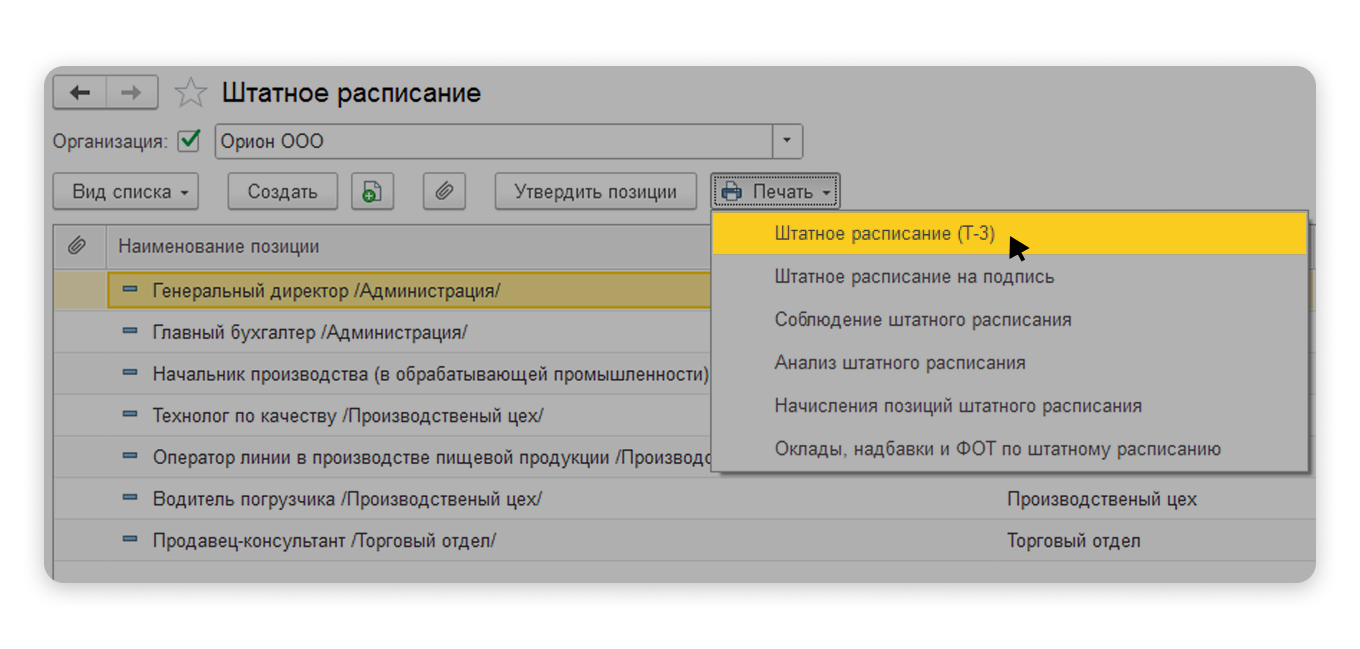Add page to favorites with star icon
Image resolution: width=1360 pixels, height=649 pixels.
(190, 93)
